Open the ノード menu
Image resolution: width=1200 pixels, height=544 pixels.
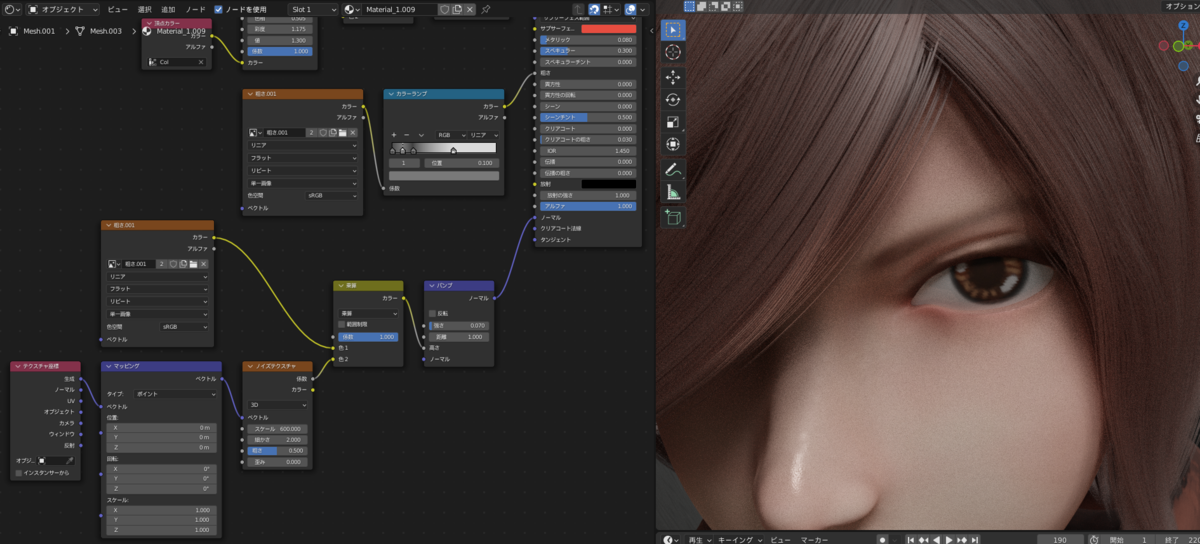coord(195,9)
